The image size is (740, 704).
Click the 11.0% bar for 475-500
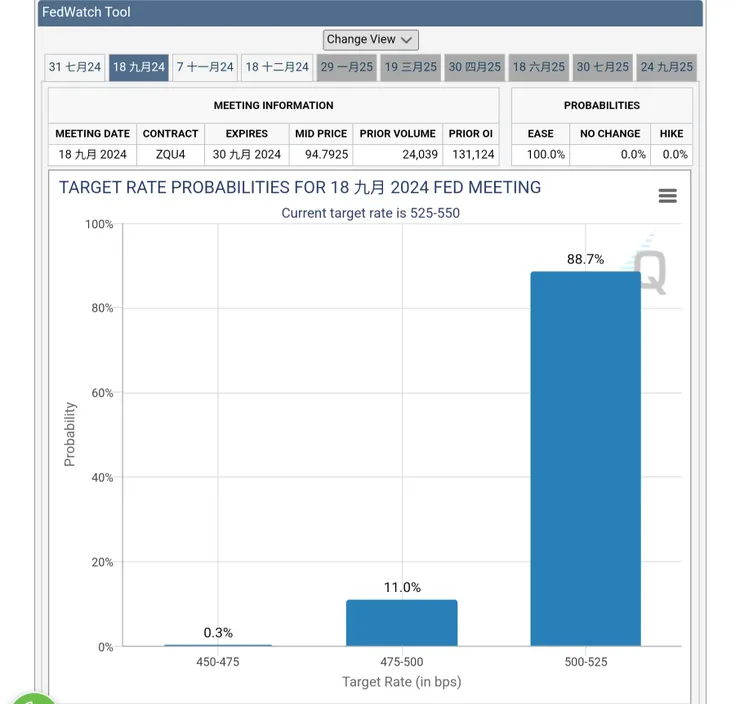(402, 623)
